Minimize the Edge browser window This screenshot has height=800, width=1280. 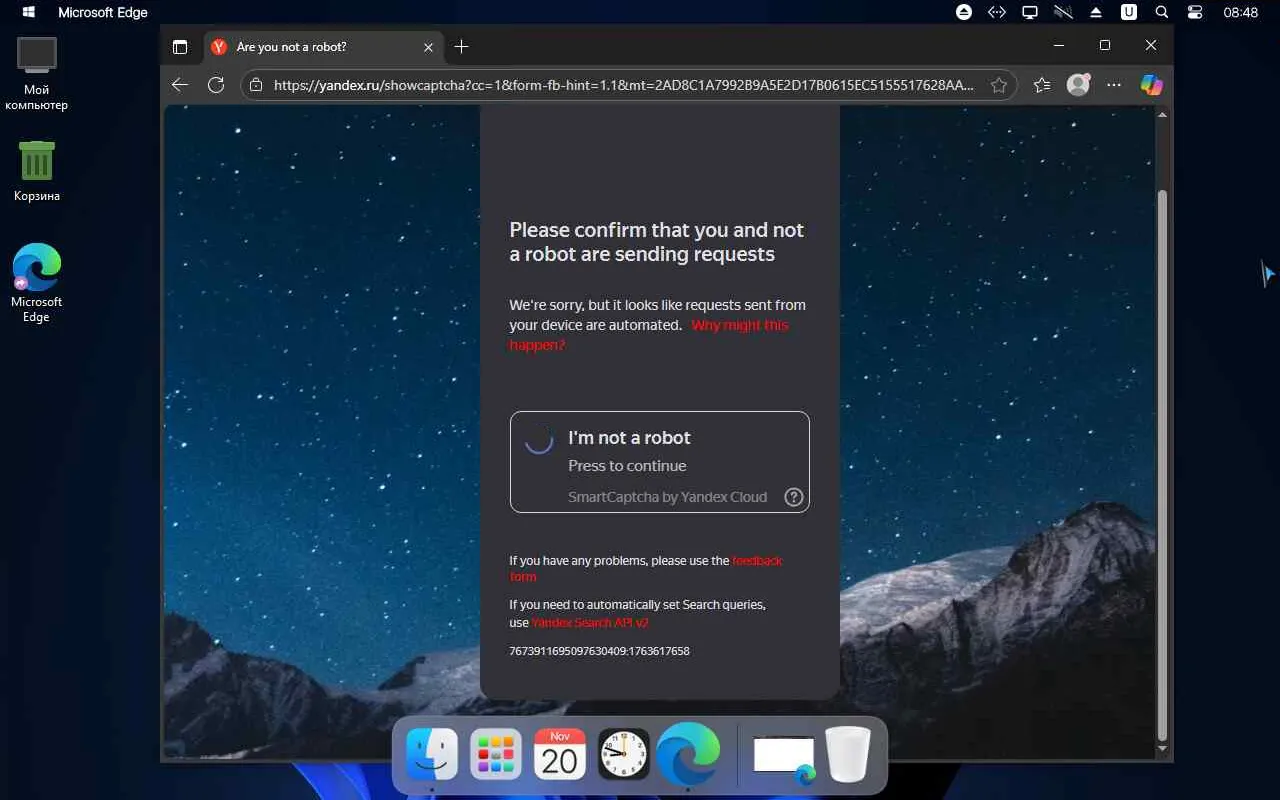1059,45
